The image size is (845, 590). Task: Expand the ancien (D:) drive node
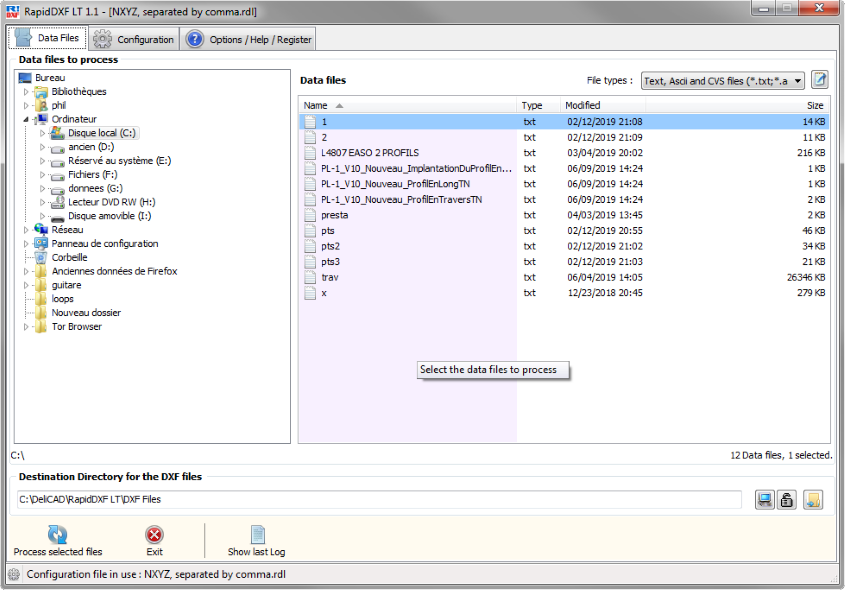coord(42,147)
